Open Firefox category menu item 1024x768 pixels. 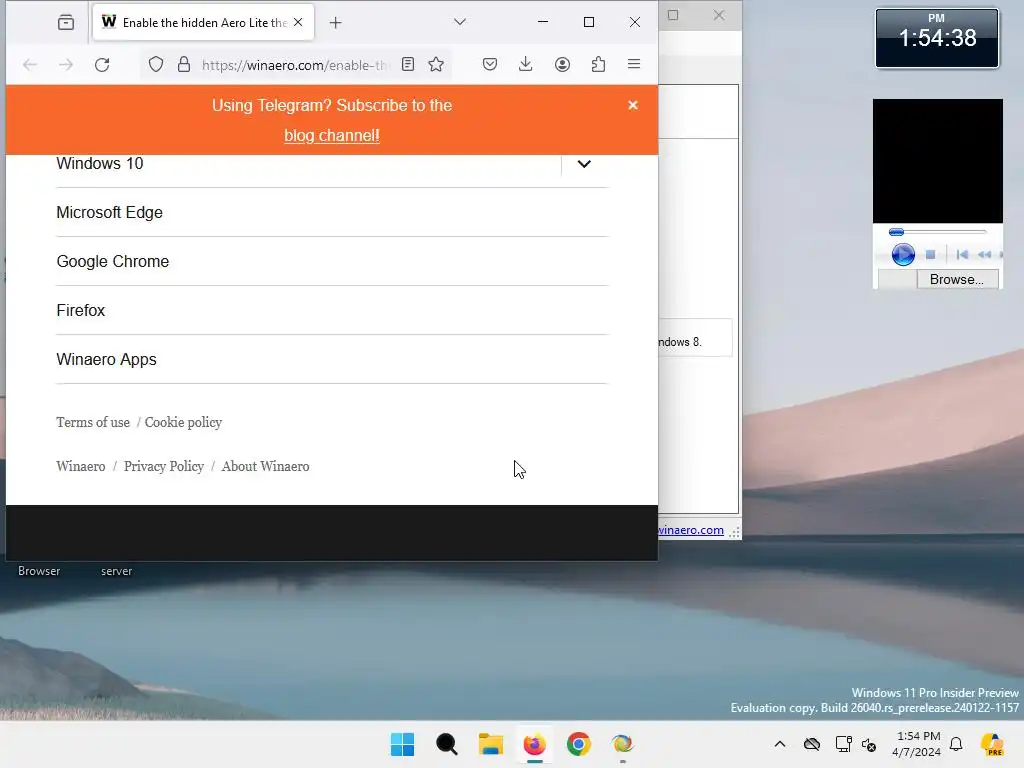[80, 310]
